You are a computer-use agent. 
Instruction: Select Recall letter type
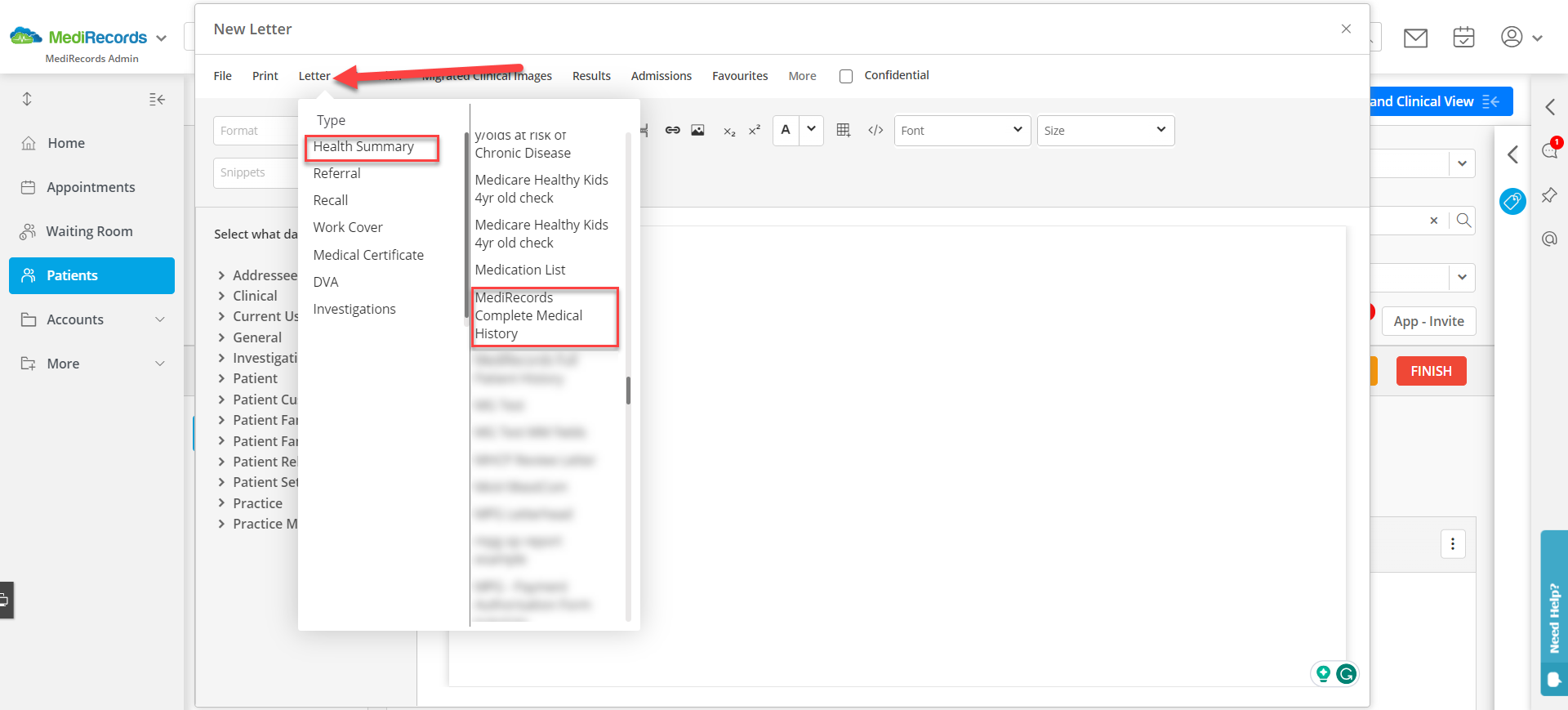[331, 200]
